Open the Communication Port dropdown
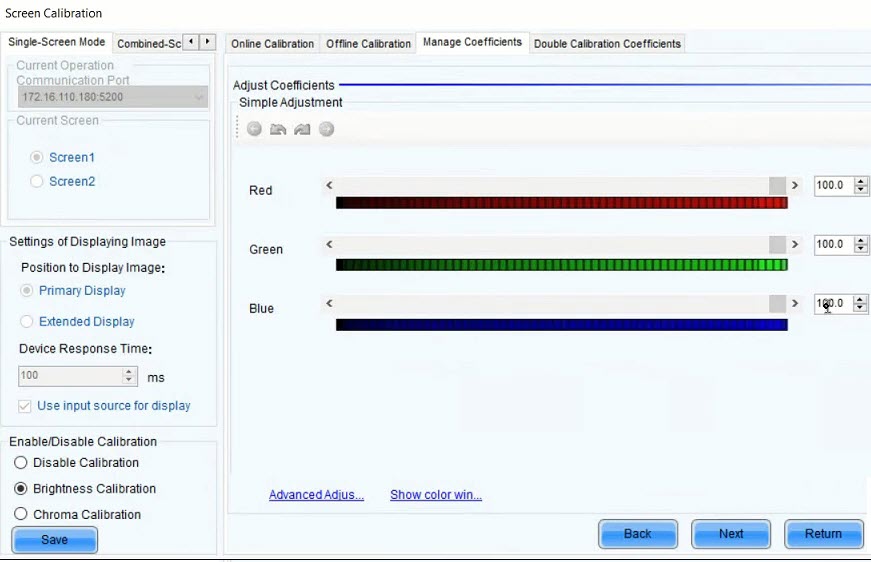Screen dimensions: 871x562 pyautogui.click(x=199, y=98)
